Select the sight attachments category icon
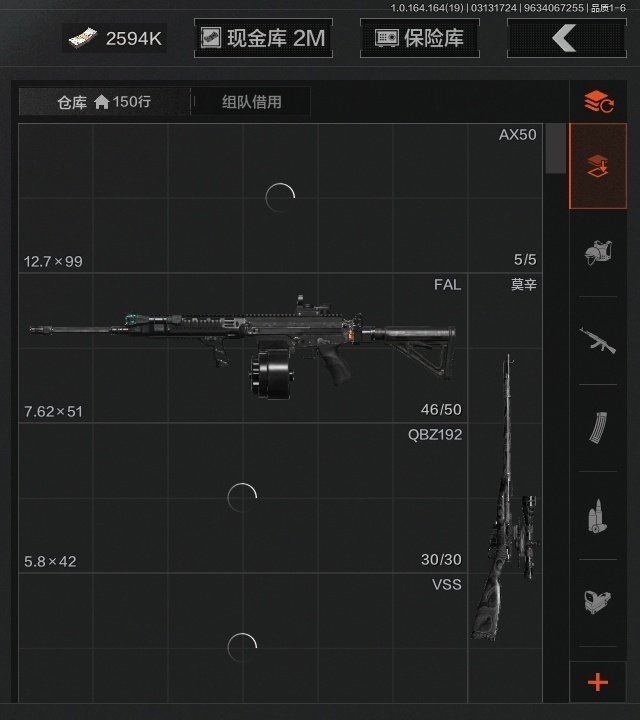Screen dimensions: 640x720 (x=598, y=603)
